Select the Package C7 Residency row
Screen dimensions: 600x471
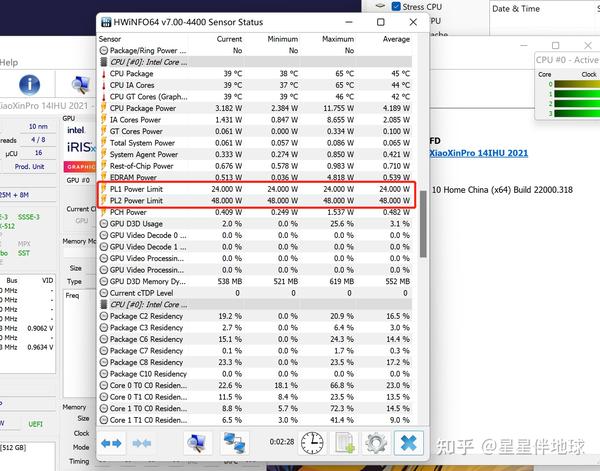(x=255, y=351)
